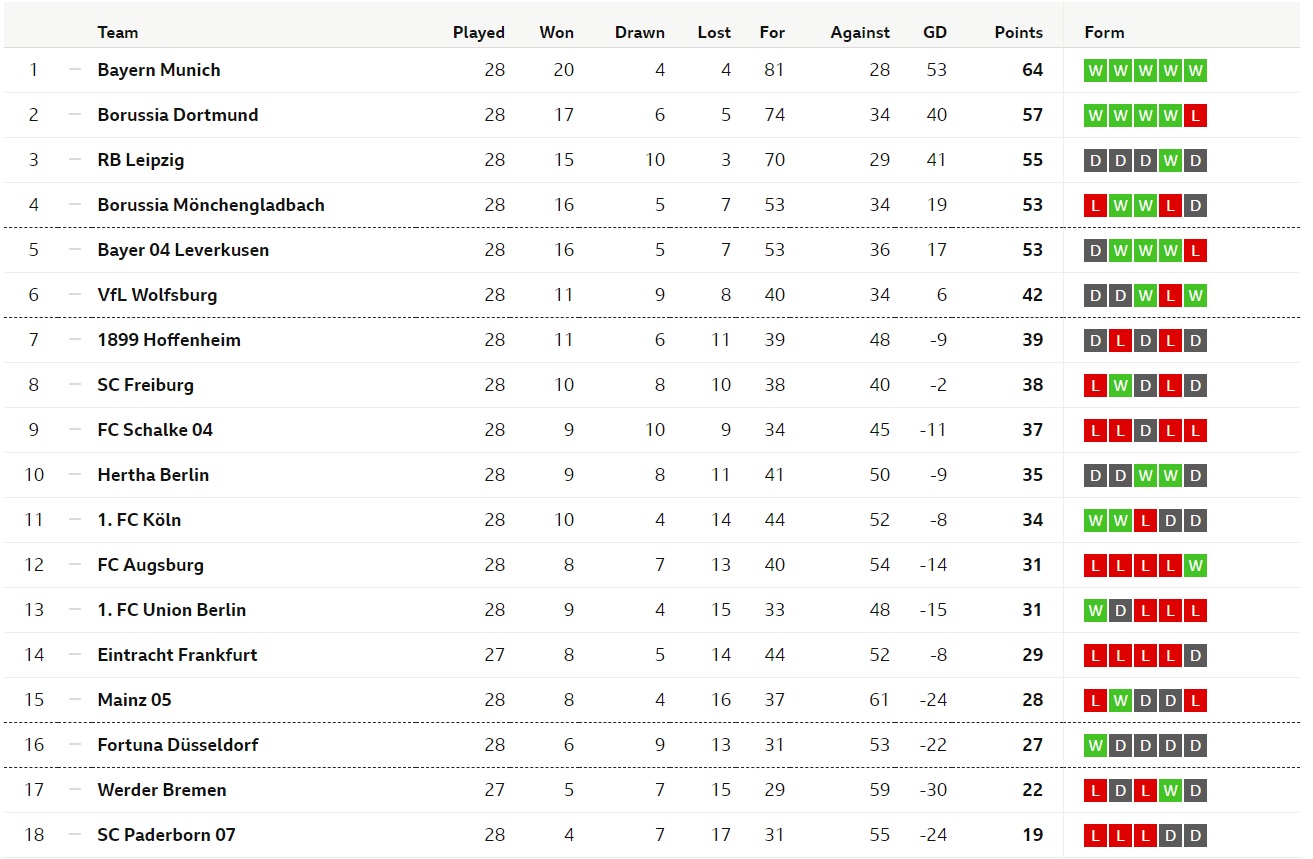
Task: Open the Mainz 05 team name
Action: [x=134, y=700]
